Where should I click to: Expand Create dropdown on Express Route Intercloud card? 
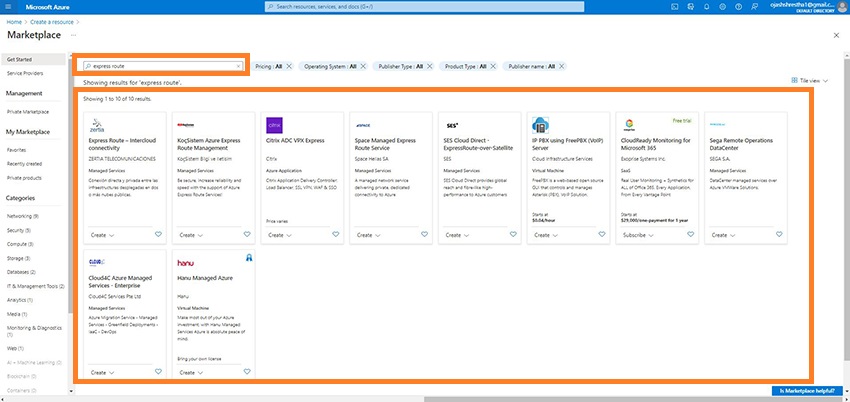point(102,235)
